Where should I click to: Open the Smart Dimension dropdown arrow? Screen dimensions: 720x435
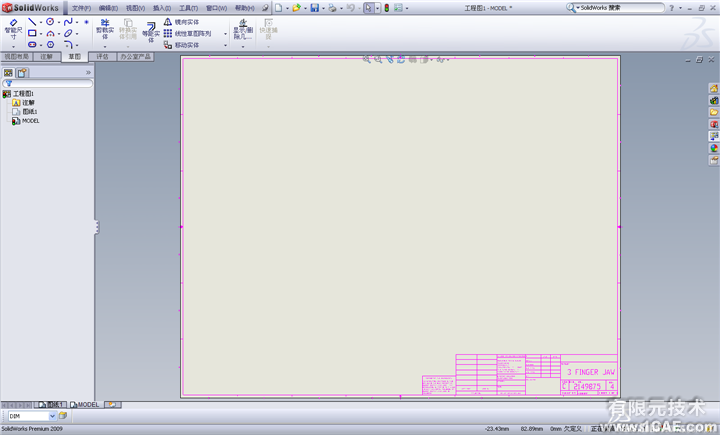click(13, 46)
